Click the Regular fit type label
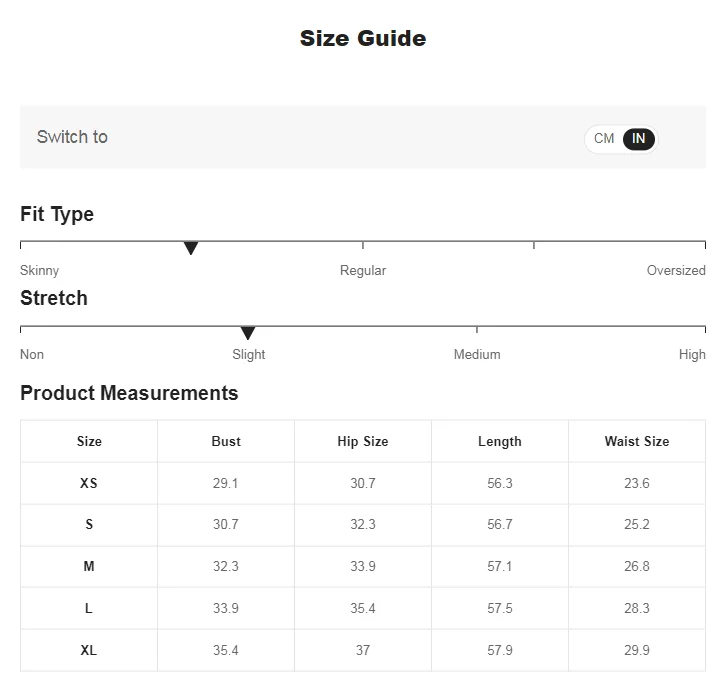726x686 pixels. 363,271
